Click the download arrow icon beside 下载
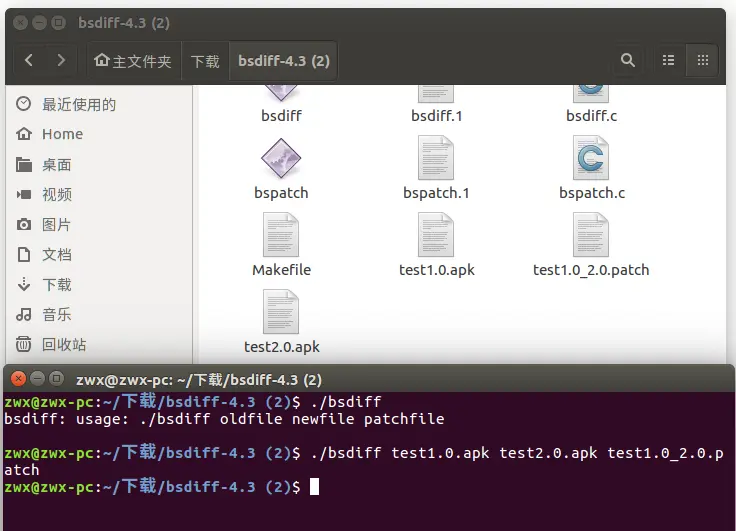Screen dimensions: 736x531 coord(23,284)
